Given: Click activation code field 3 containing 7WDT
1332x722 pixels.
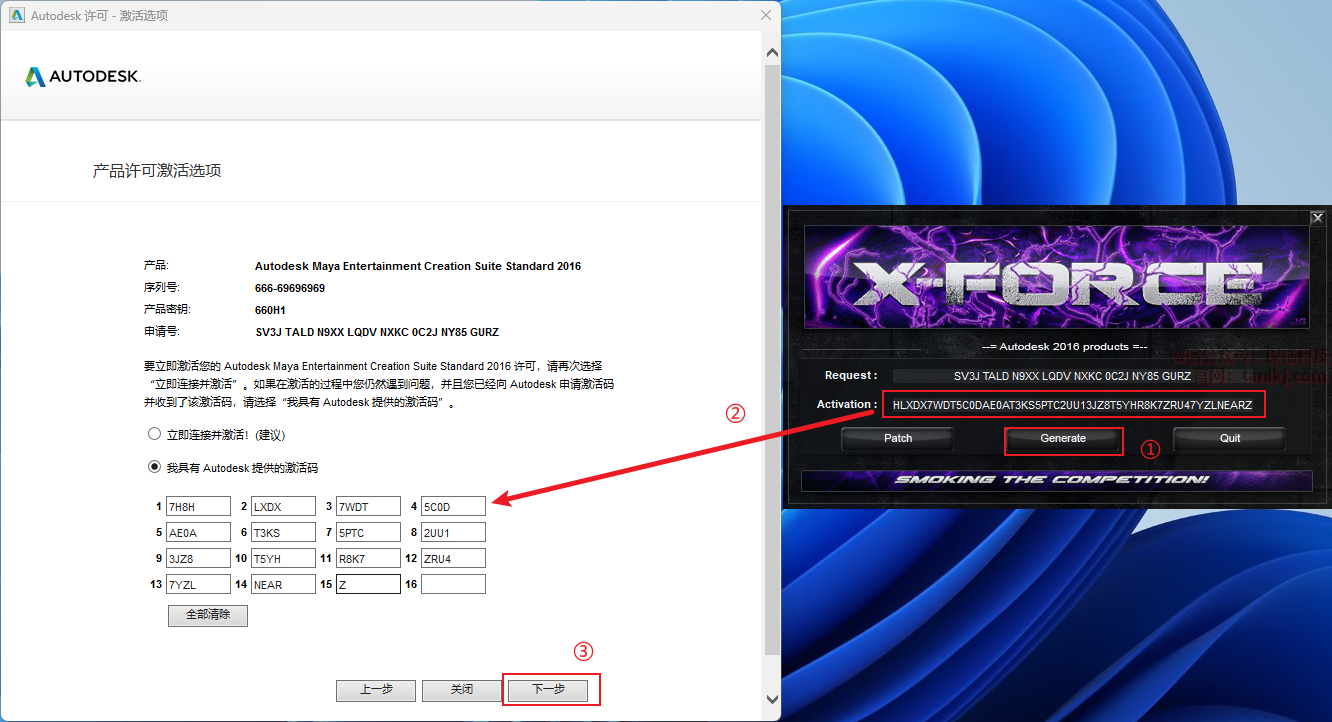Looking at the screenshot, I should pyautogui.click(x=368, y=506).
